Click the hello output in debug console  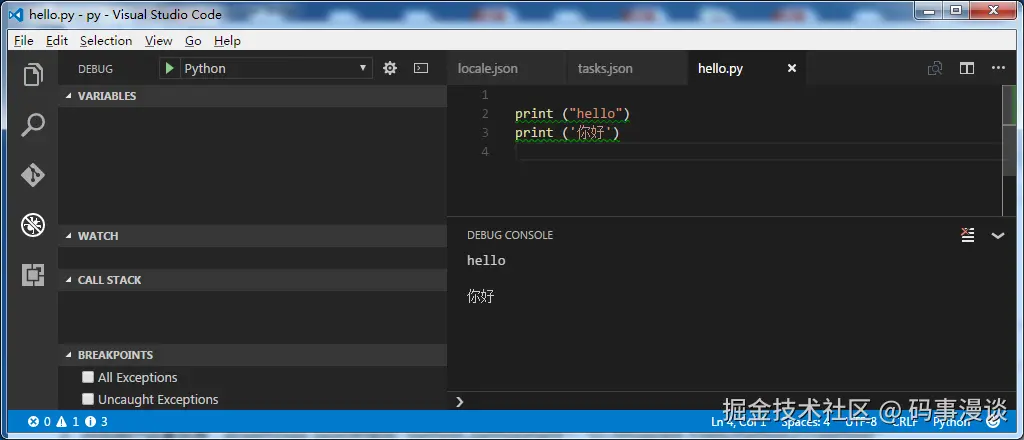tap(486, 260)
